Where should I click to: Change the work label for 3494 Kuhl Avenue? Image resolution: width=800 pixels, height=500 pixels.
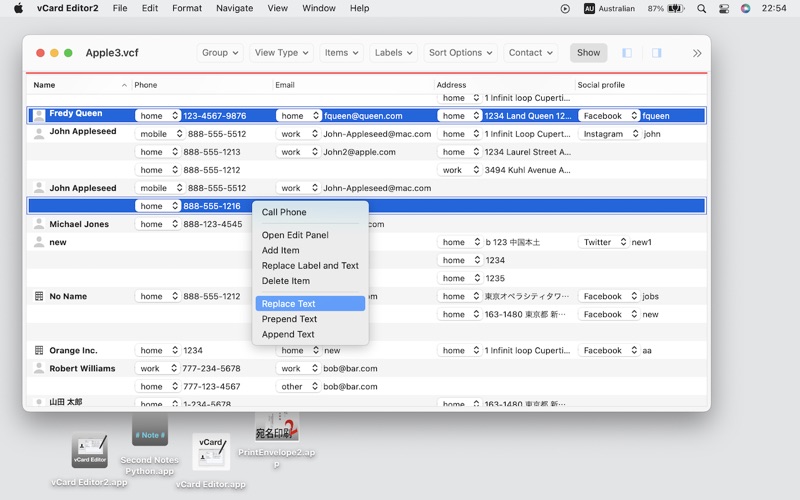coord(459,170)
